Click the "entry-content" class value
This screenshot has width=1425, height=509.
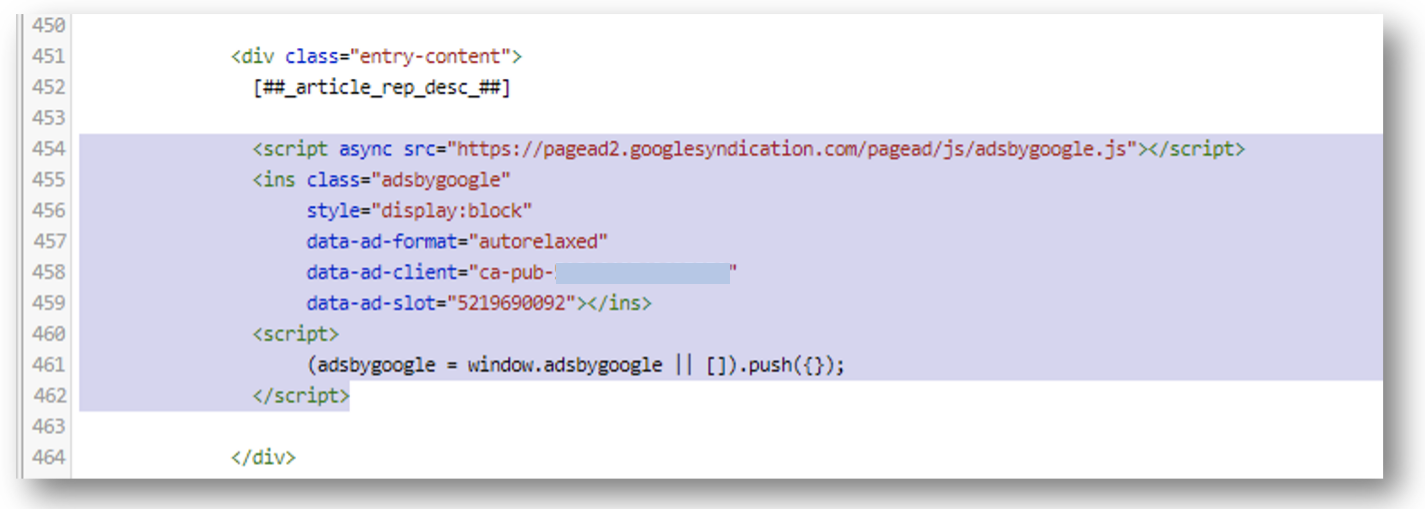click(x=429, y=56)
